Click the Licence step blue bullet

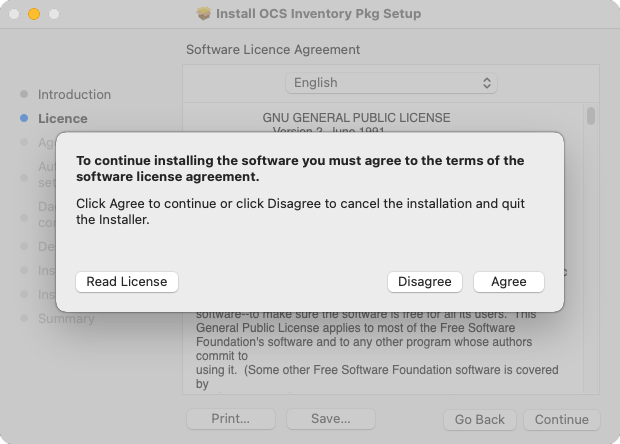(x=24, y=118)
